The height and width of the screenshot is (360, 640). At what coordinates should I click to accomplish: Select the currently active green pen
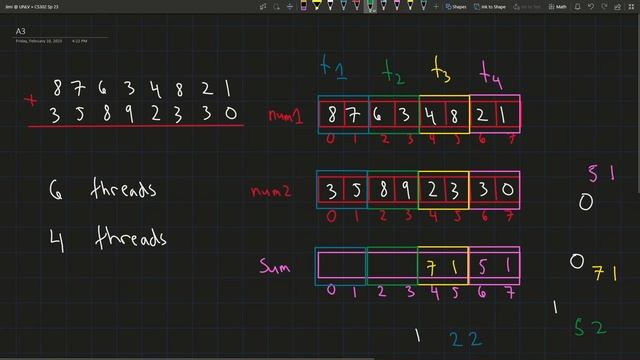tap(370, 6)
